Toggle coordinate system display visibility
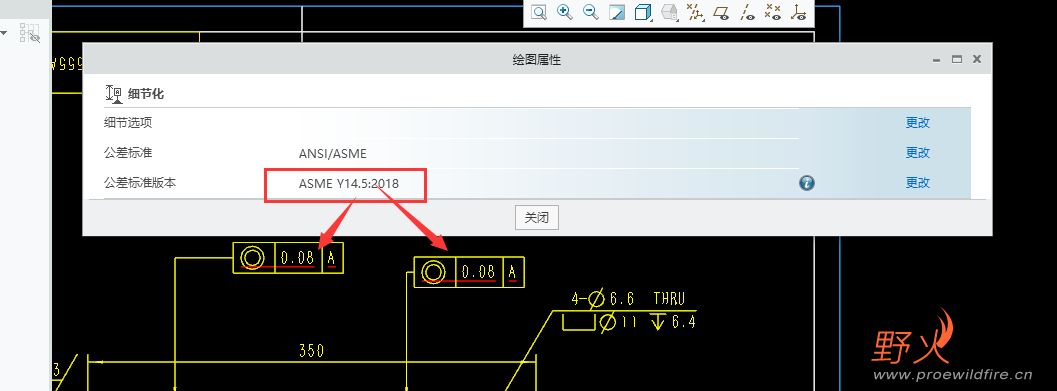 pos(799,12)
